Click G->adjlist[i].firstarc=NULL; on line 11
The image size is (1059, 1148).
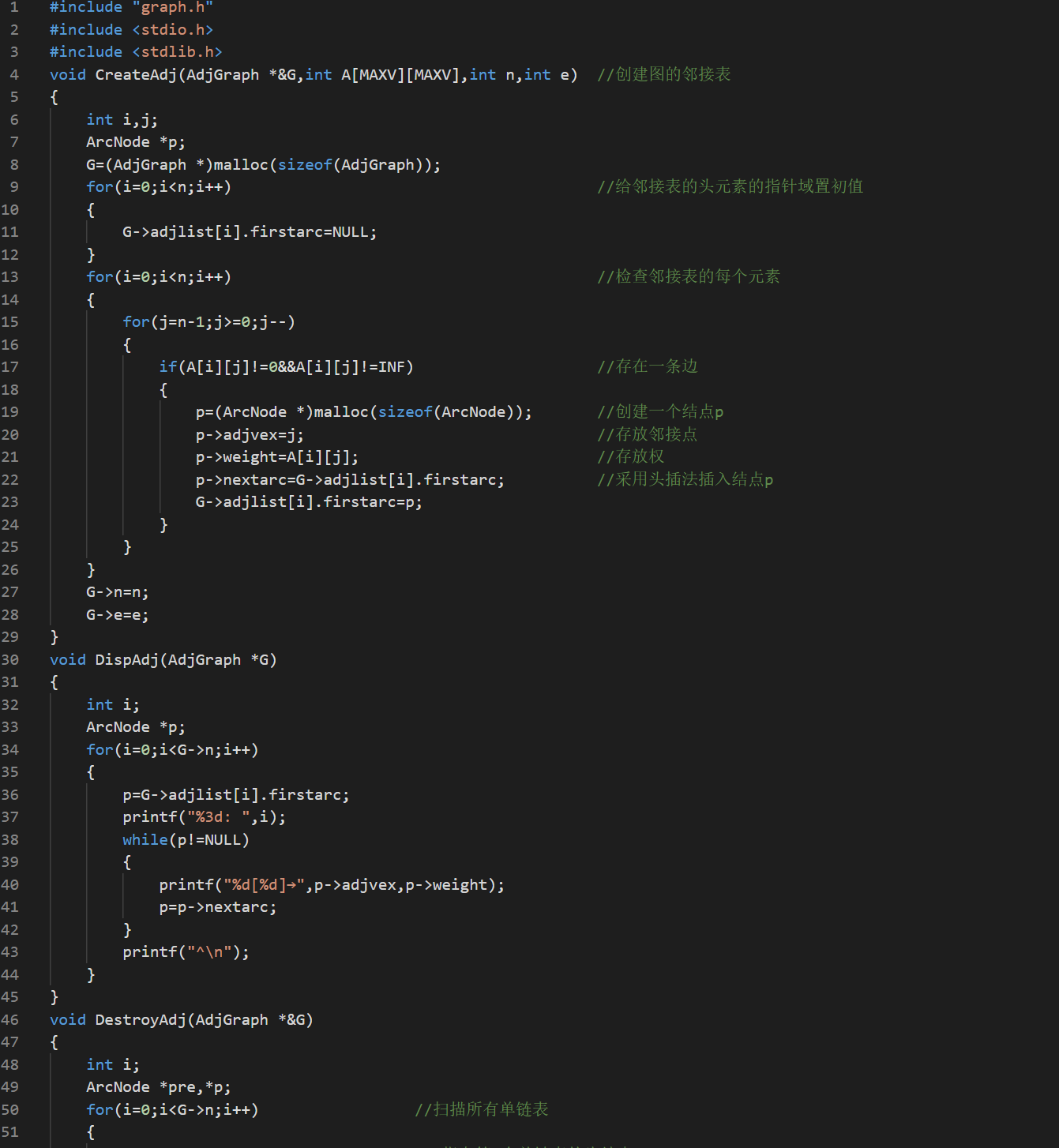(x=250, y=231)
